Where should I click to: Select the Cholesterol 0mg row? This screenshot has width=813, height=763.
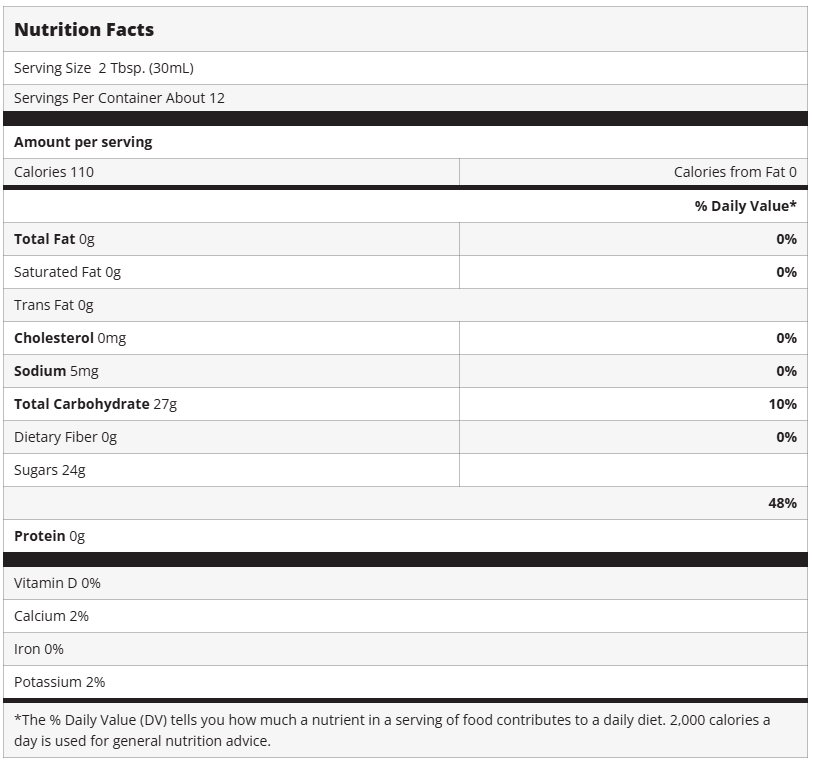click(x=70, y=338)
